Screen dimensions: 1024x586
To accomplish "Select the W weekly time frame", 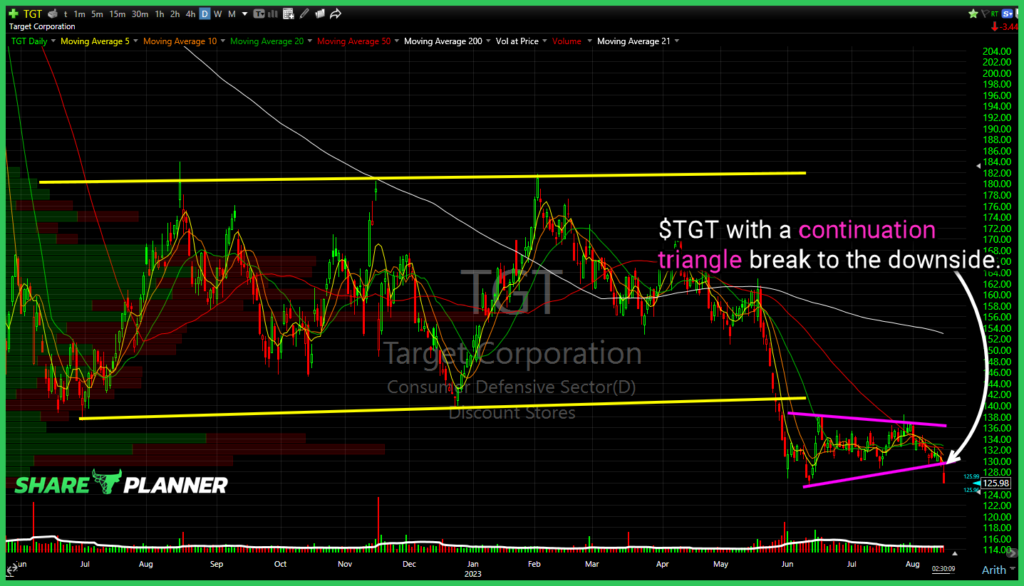I will click(x=218, y=14).
